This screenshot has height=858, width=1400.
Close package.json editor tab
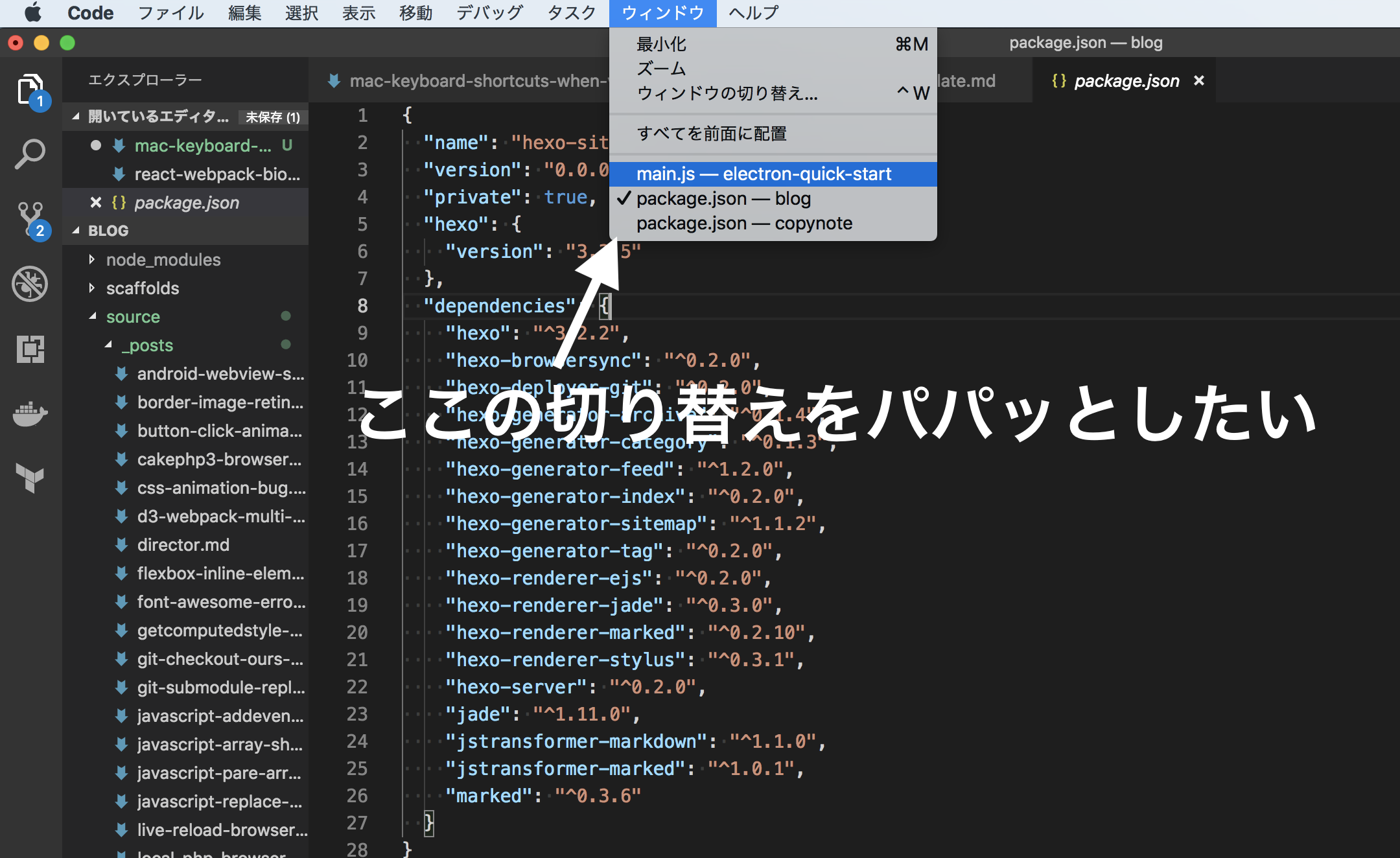click(x=1199, y=80)
